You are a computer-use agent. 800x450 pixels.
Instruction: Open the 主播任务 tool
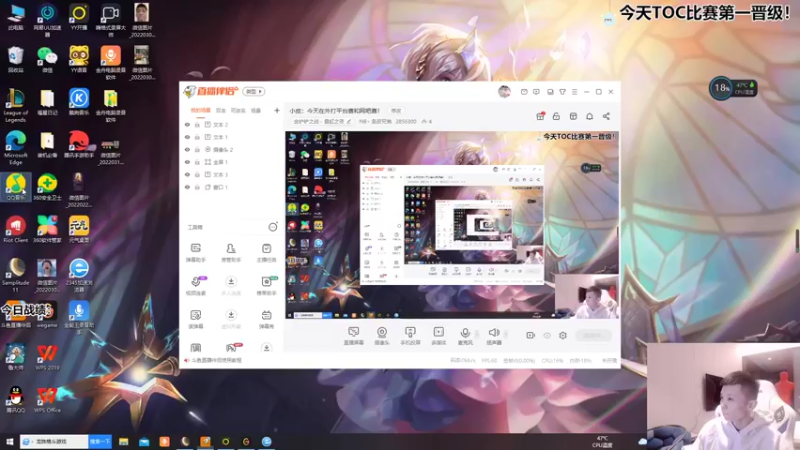[266, 253]
